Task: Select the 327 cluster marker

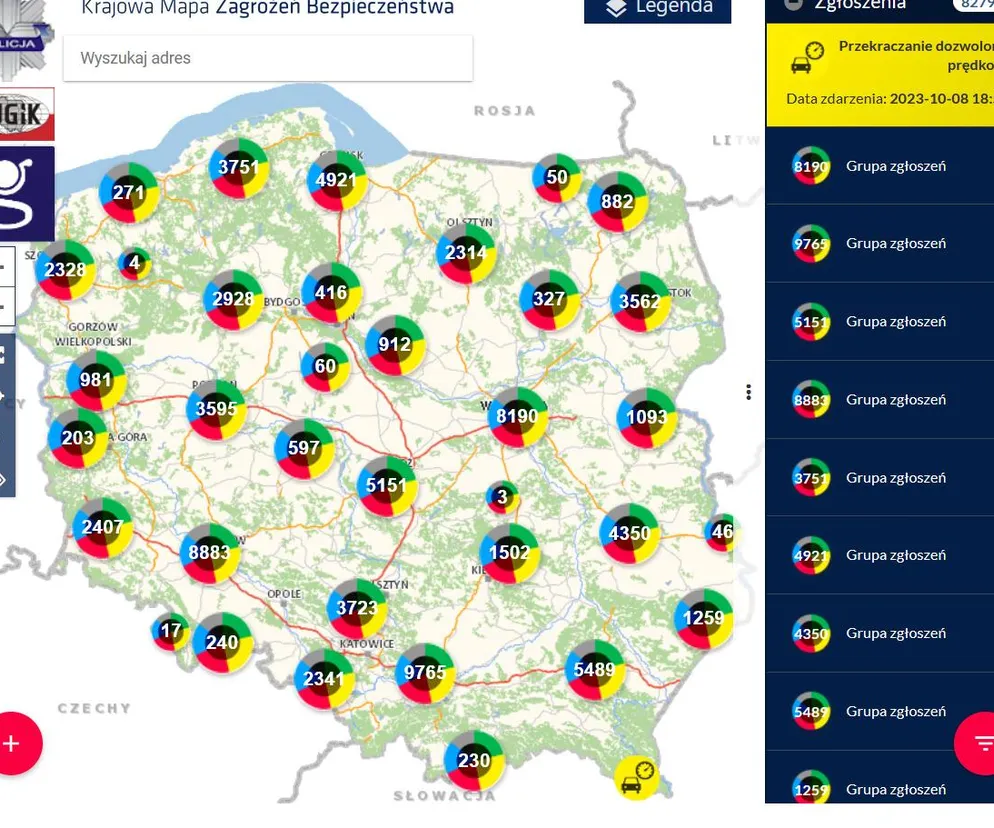Action: 548,299
